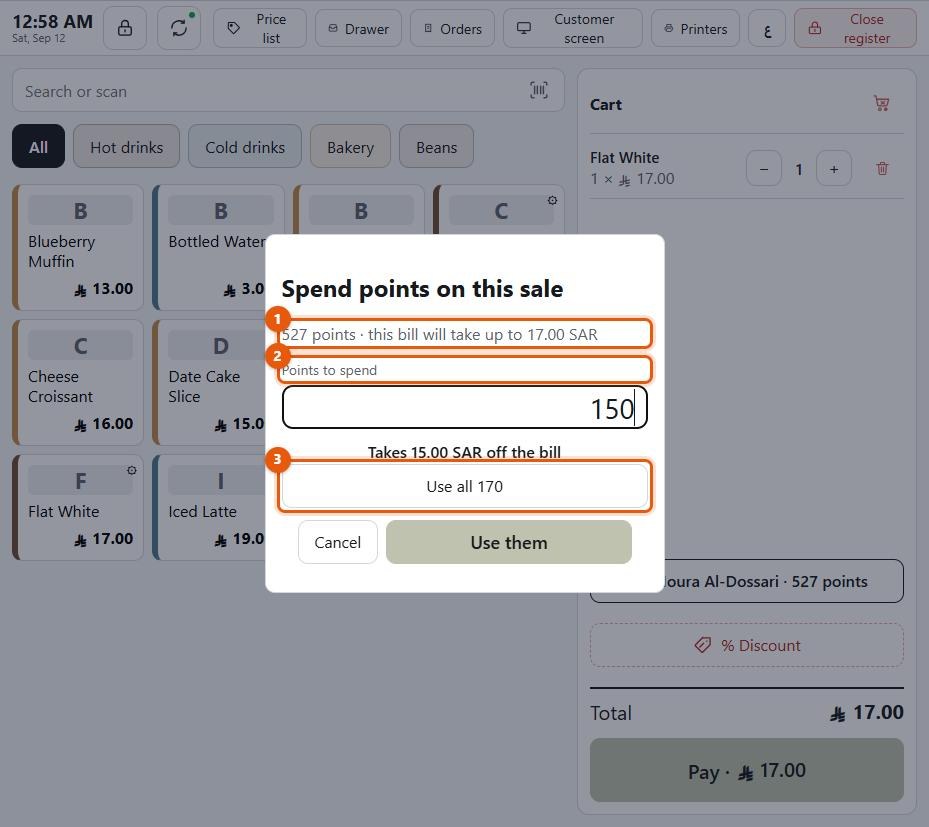This screenshot has width=929, height=827.
Task: Click the Al-Dossari 527 points customer button
Action: (x=783, y=581)
